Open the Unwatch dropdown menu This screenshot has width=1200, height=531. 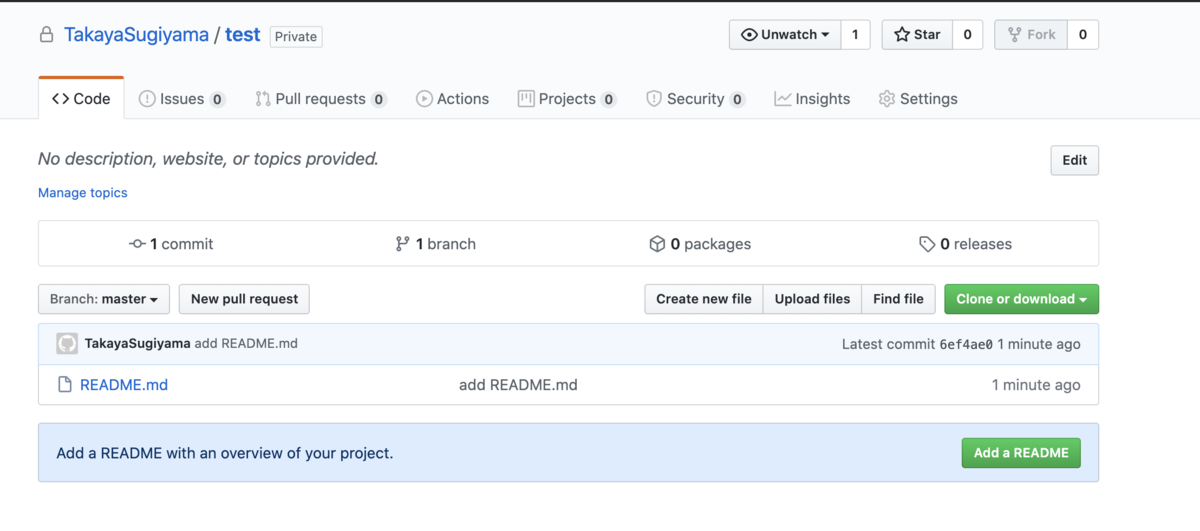(785, 34)
